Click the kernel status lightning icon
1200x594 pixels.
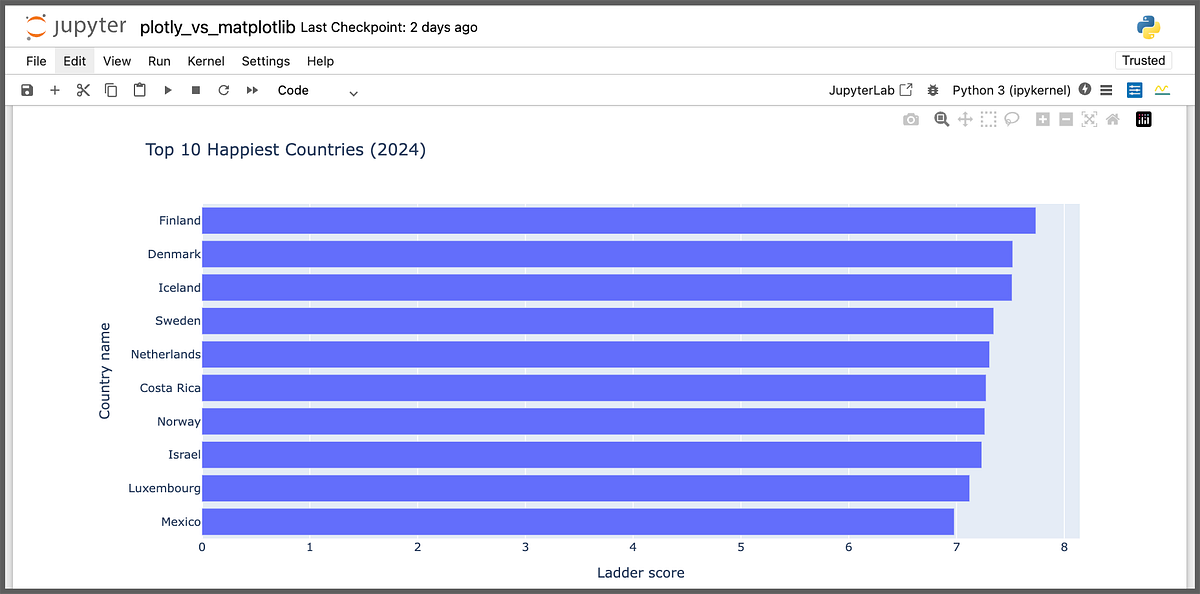click(x=1085, y=90)
